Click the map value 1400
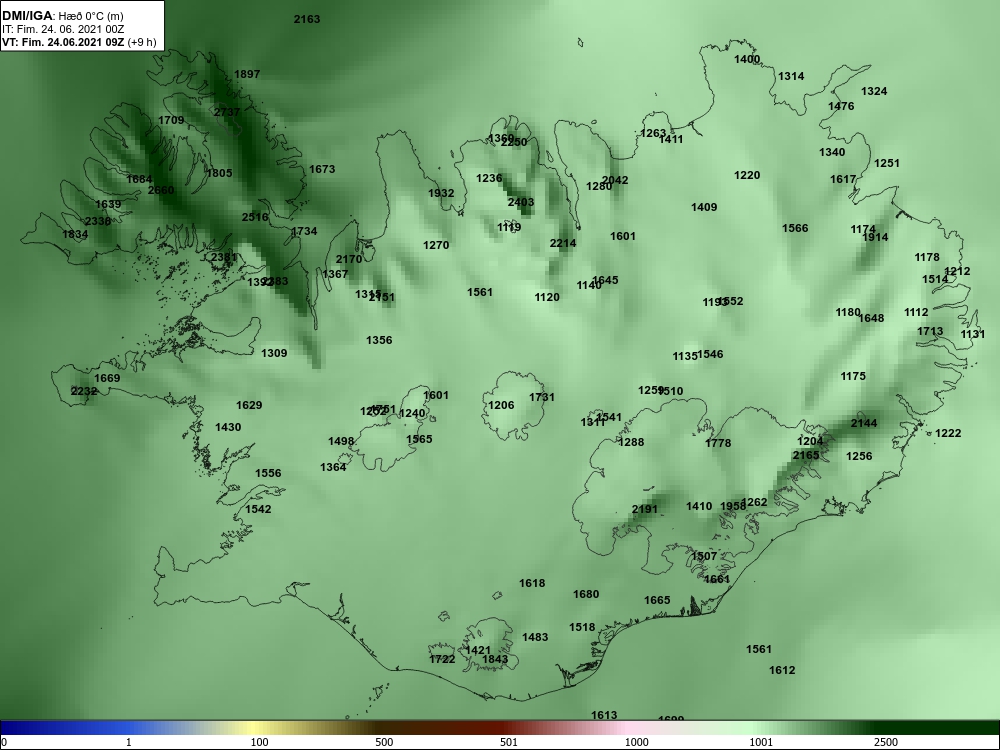The width and height of the screenshot is (1000, 750). coord(747,59)
